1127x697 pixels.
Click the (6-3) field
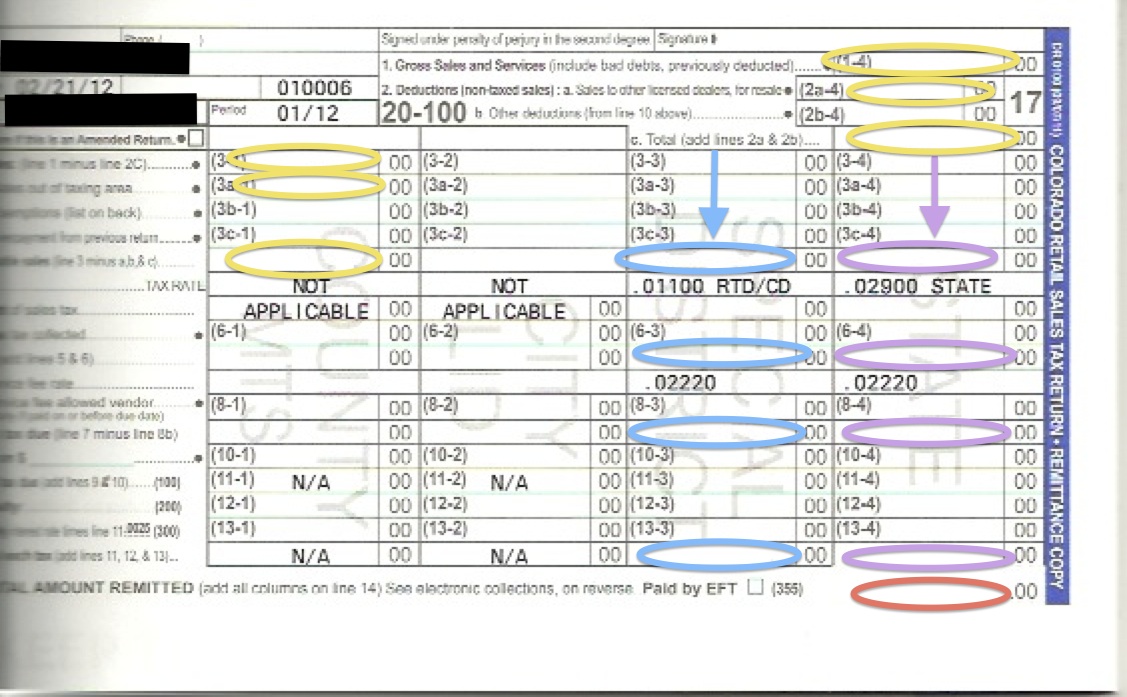712,333
